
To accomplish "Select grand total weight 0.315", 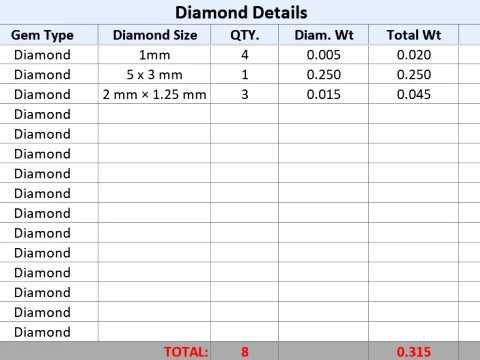I will (x=414, y=351).
